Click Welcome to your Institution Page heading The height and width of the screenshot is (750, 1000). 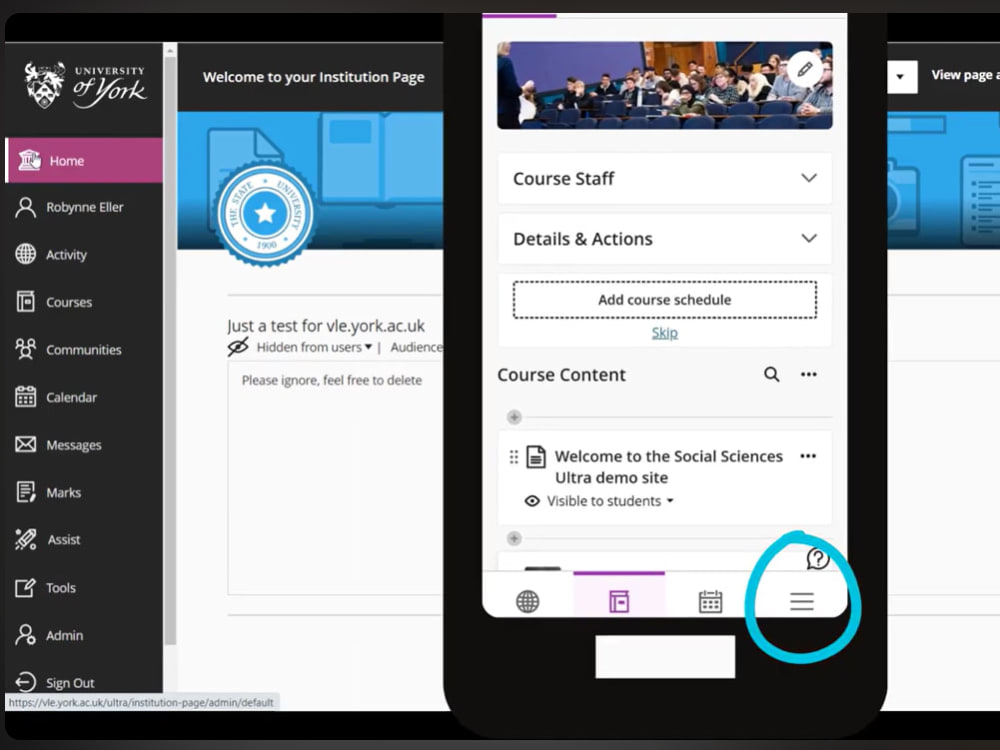coord(313,77)
